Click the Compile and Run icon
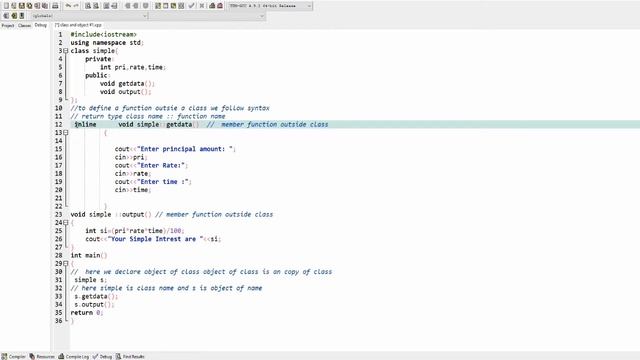The image size is (640, 360). (x=173, y=6)
